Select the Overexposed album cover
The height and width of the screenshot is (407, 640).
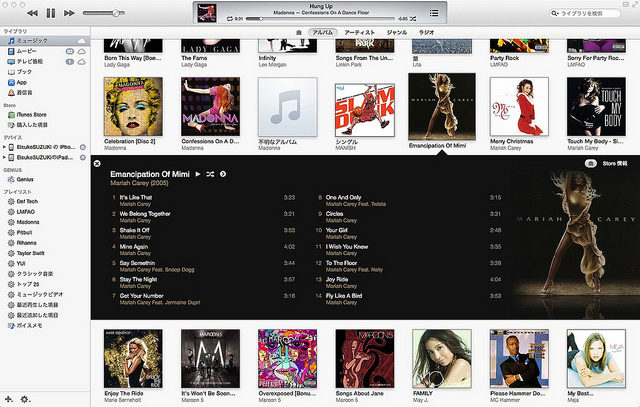tap(287, 358)
